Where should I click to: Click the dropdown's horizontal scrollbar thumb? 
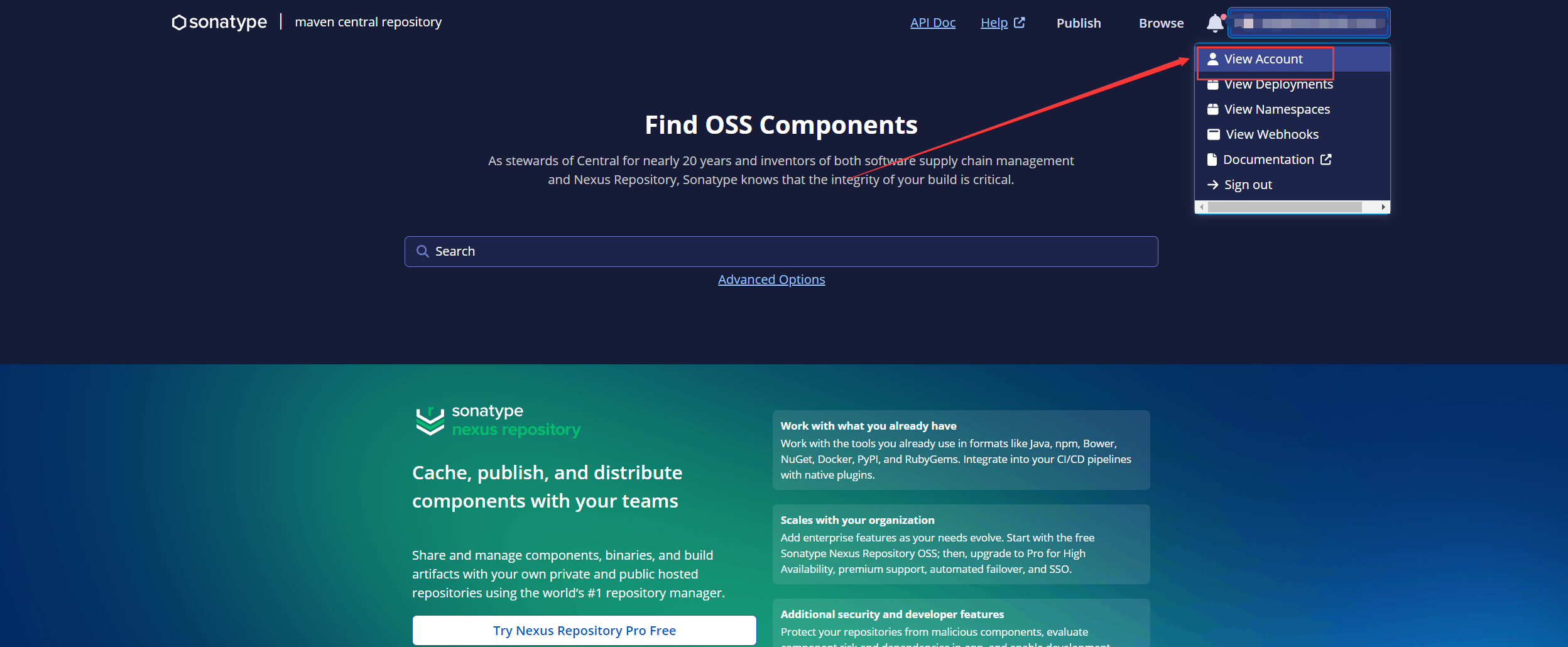tap(1285, 207)
